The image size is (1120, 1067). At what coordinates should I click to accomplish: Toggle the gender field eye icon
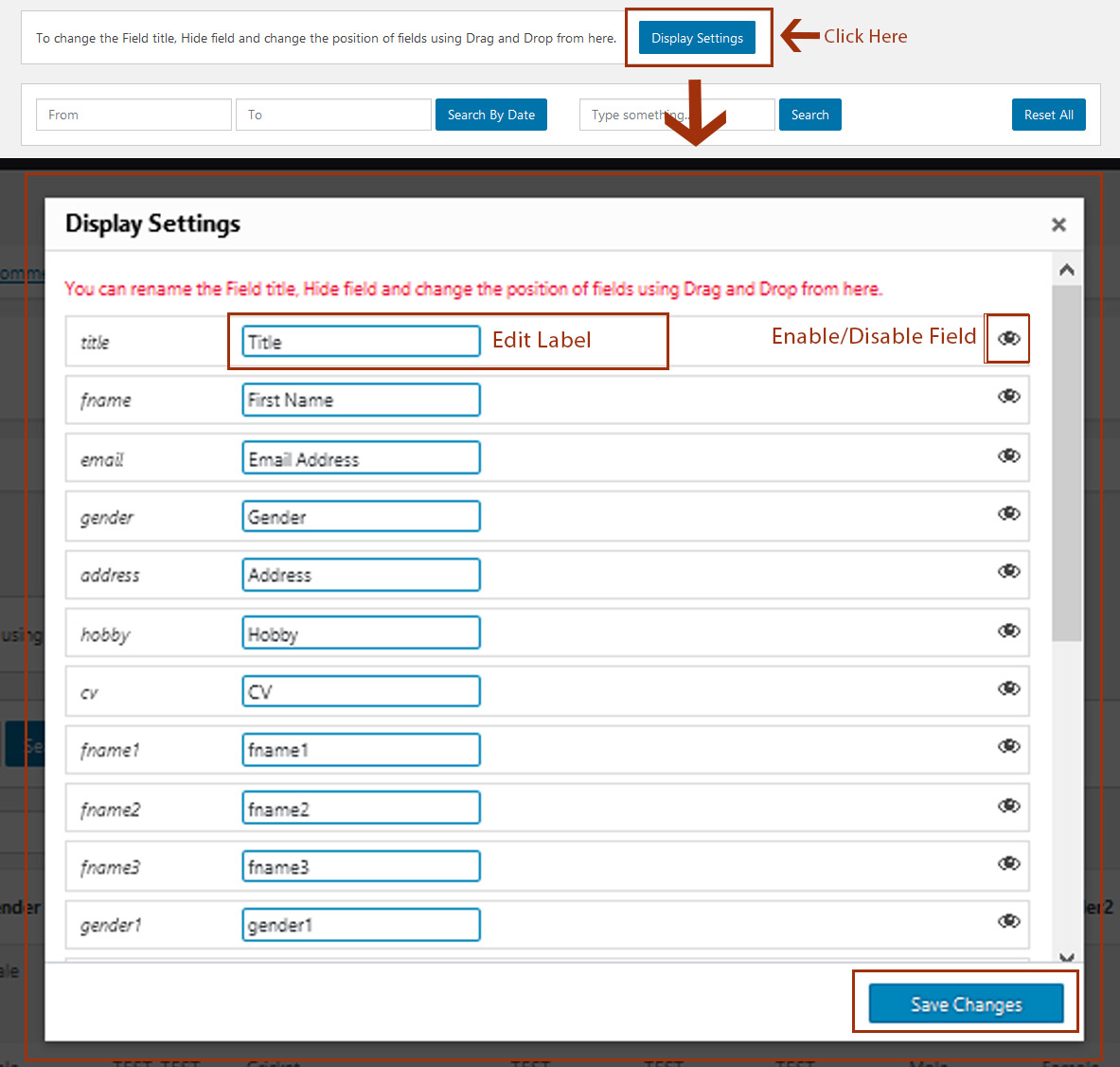pyautogui.click(x=1008, y=513)
